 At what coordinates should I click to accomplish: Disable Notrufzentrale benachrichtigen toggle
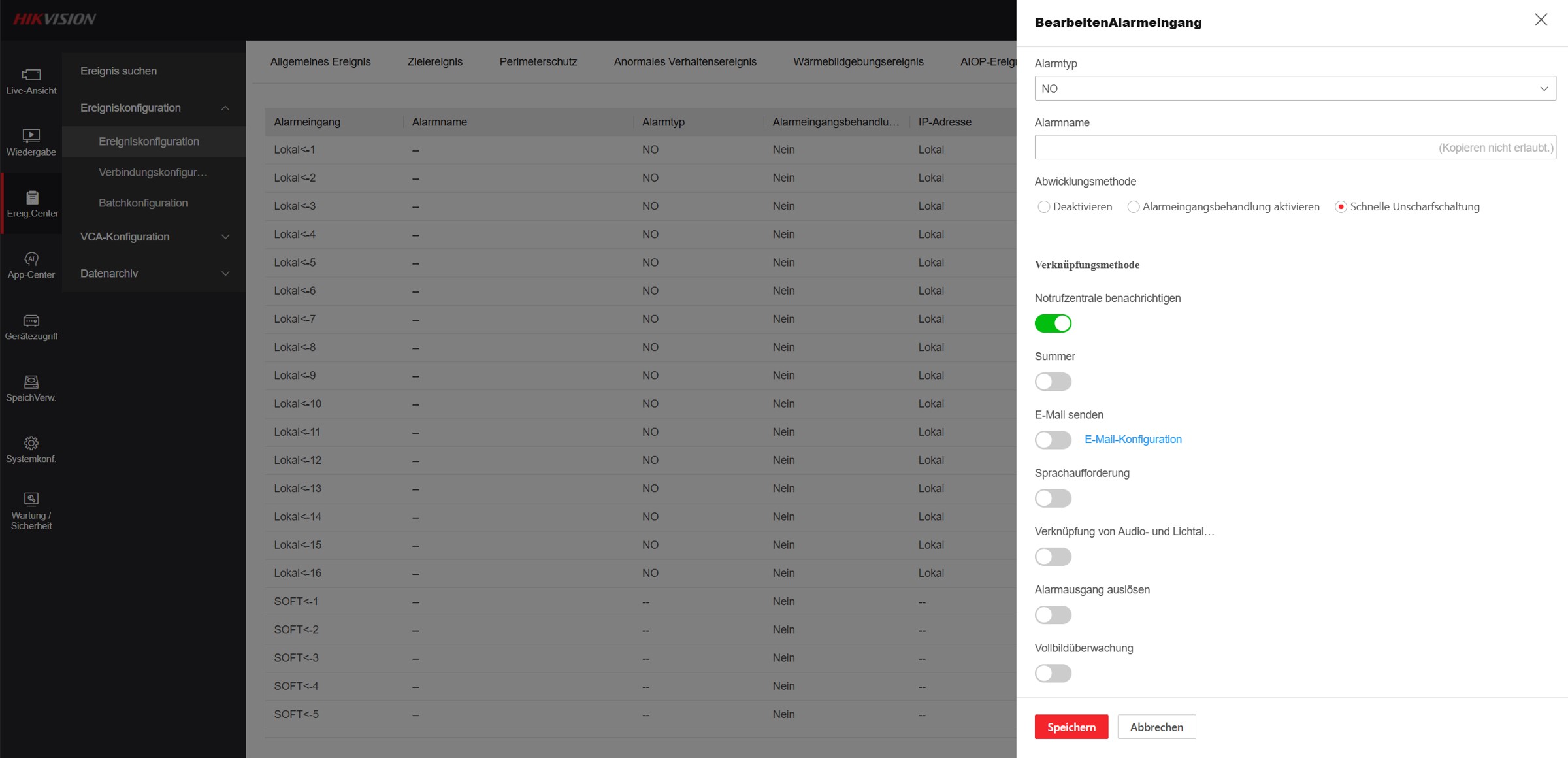[x=1053, y=323]
